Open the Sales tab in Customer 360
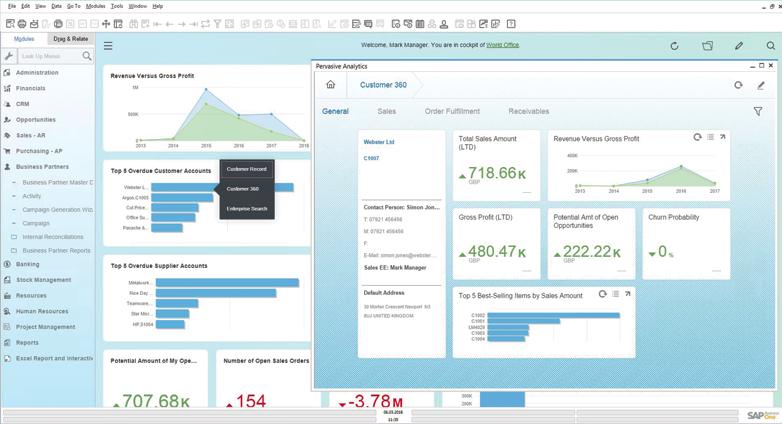 coord(387,111)
